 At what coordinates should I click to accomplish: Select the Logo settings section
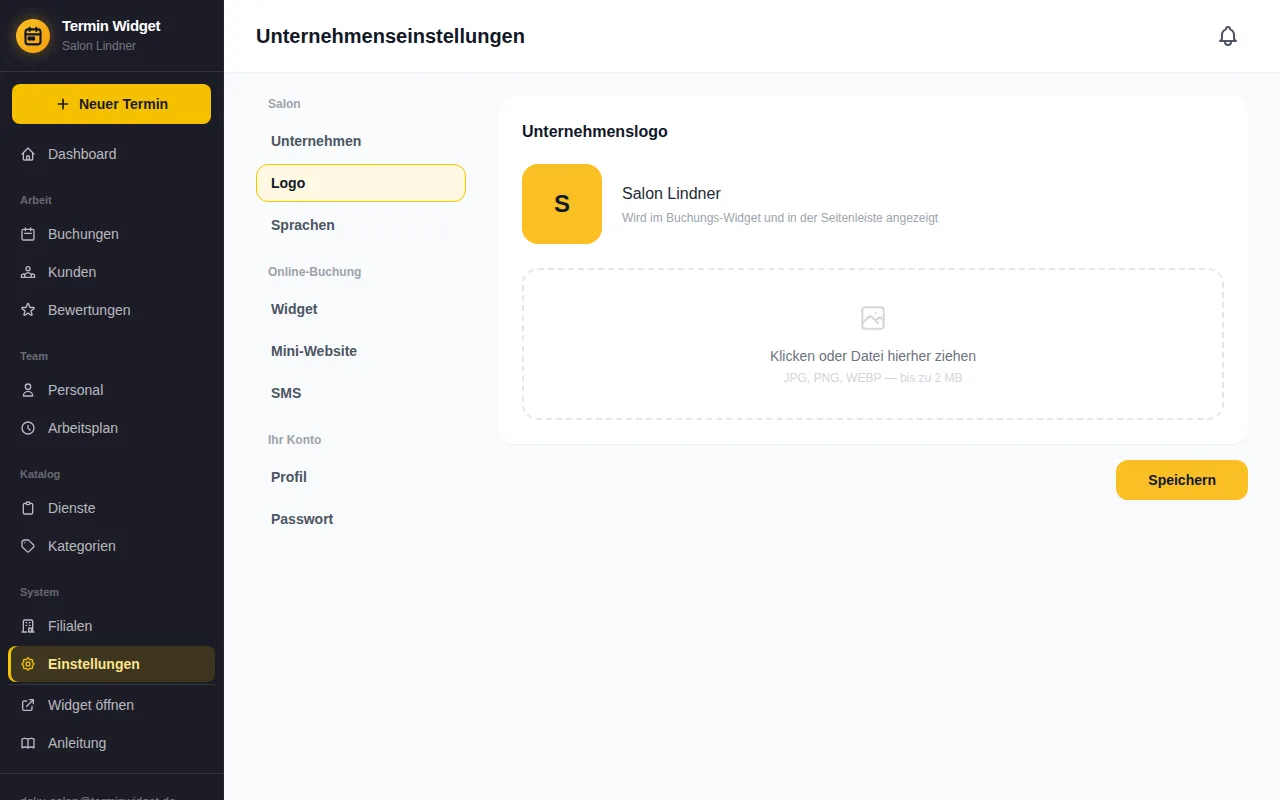[361, 183]
